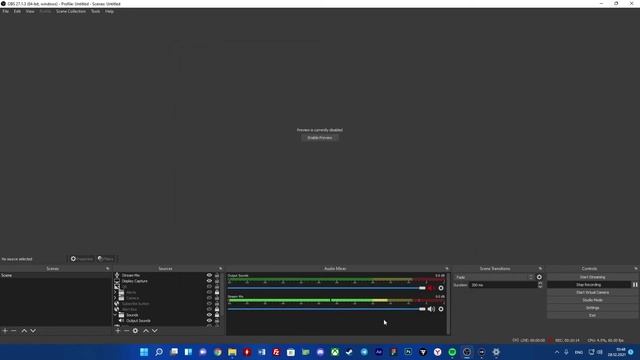Toggle lock for Output Sounds source
The height and width of the screenshot is (360, 640).
(x=217, y=320)
